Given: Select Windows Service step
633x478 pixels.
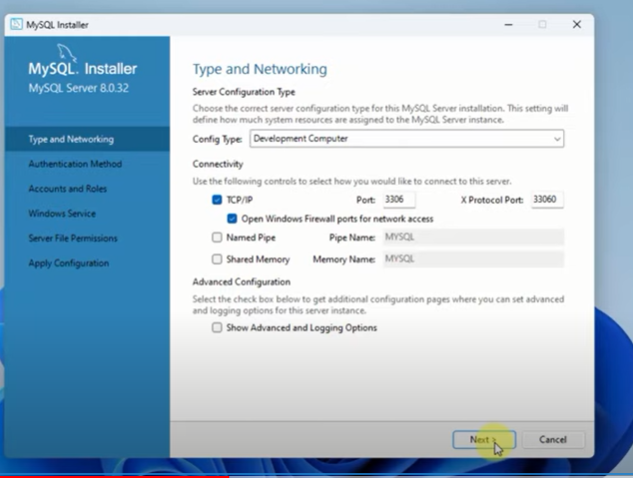Looking at the screenshot, I should coord(62,214).
